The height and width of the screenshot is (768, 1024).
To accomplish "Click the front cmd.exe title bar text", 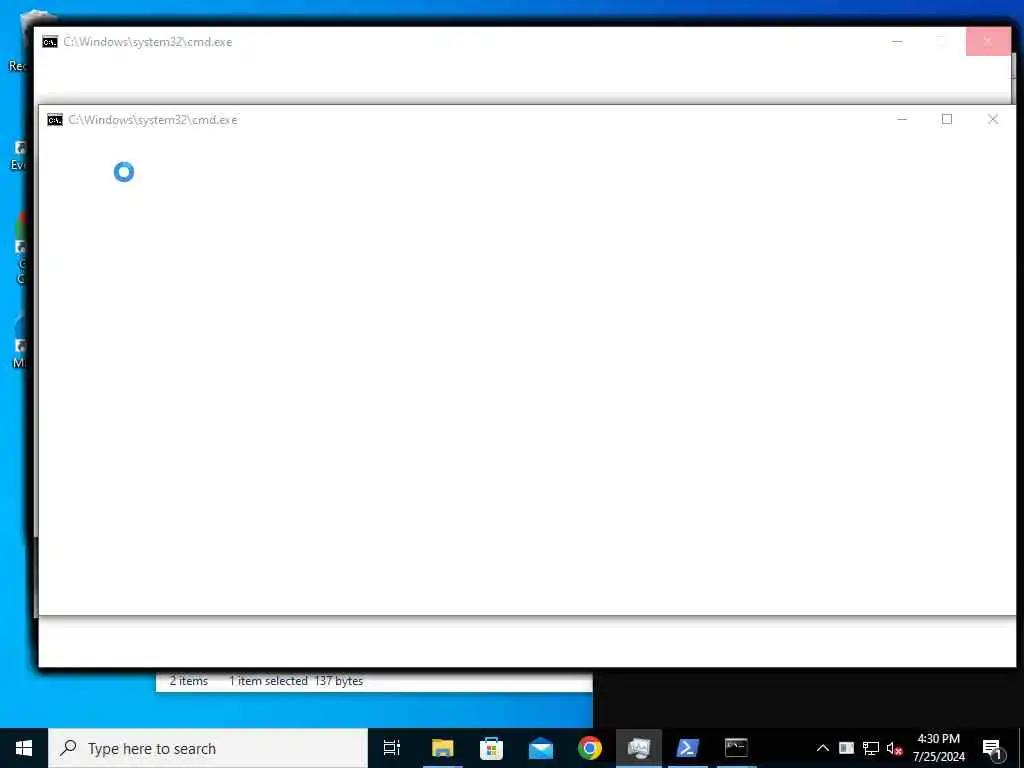I will (x=153, y=120).
